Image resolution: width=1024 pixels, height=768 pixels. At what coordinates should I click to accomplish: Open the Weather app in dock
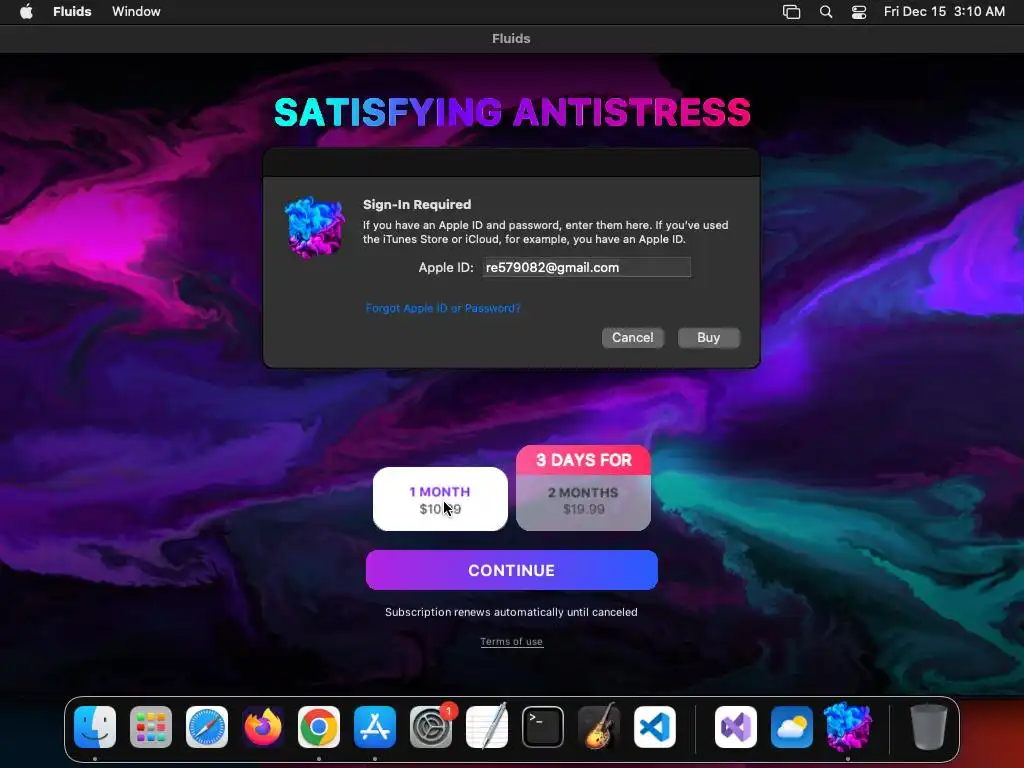coord(792,727)
